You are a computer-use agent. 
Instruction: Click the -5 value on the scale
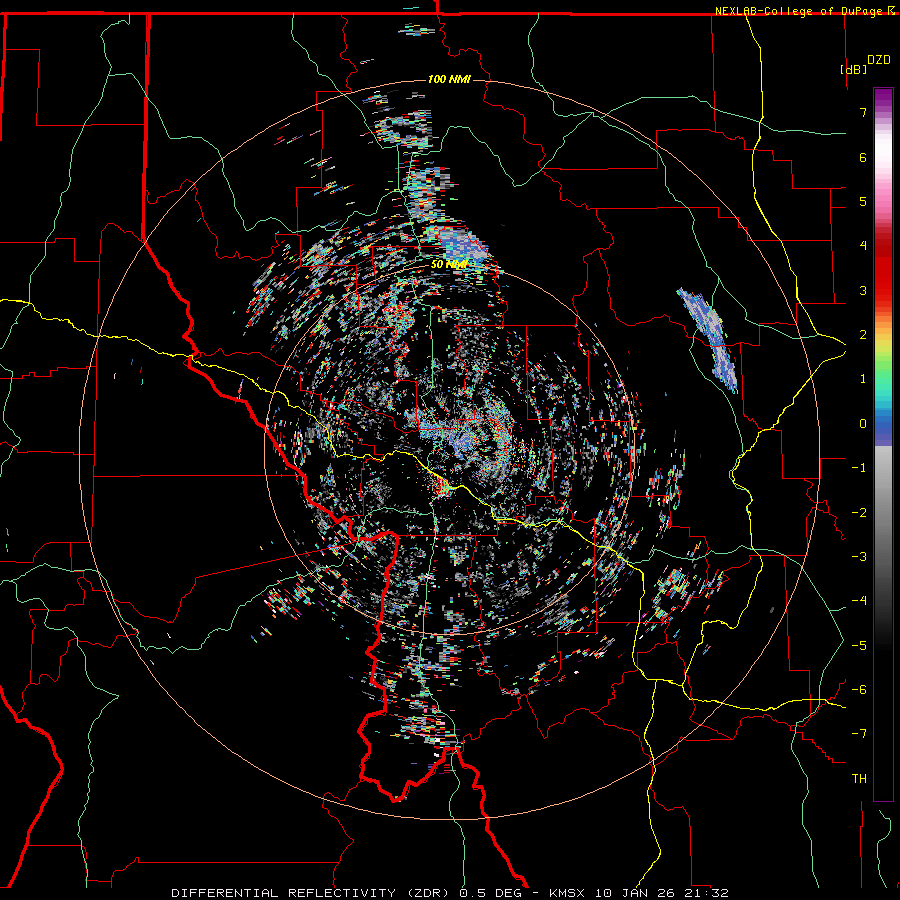[x=859, y=646]
